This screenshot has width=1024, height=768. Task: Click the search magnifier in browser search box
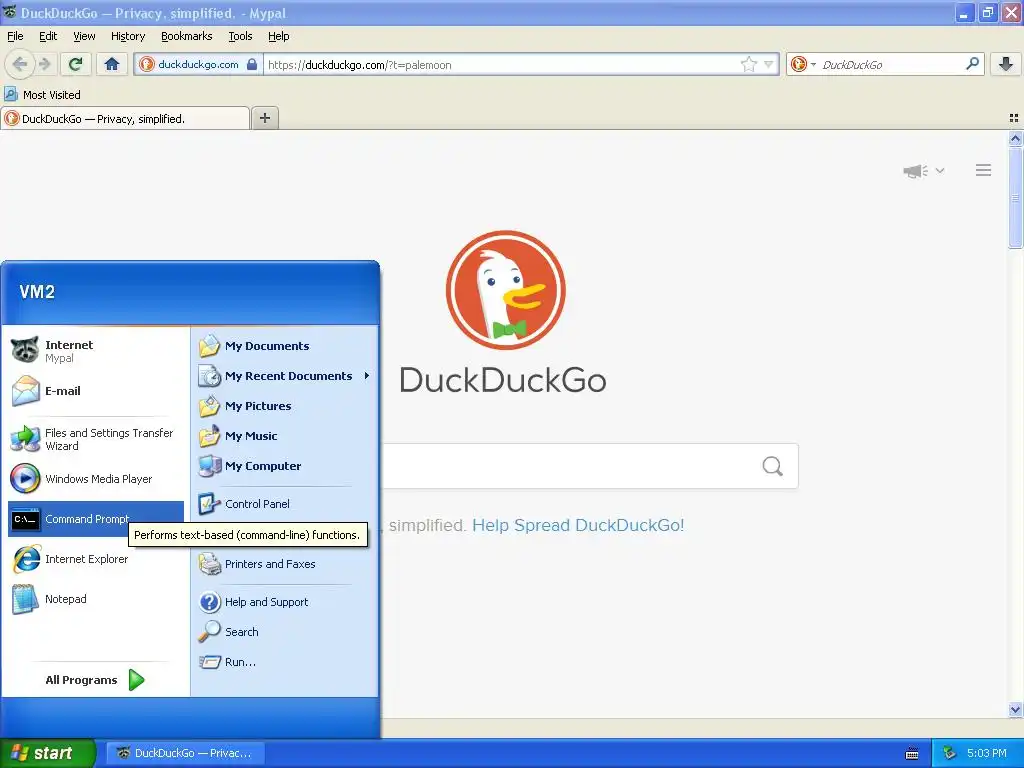[x=972, y=64]
